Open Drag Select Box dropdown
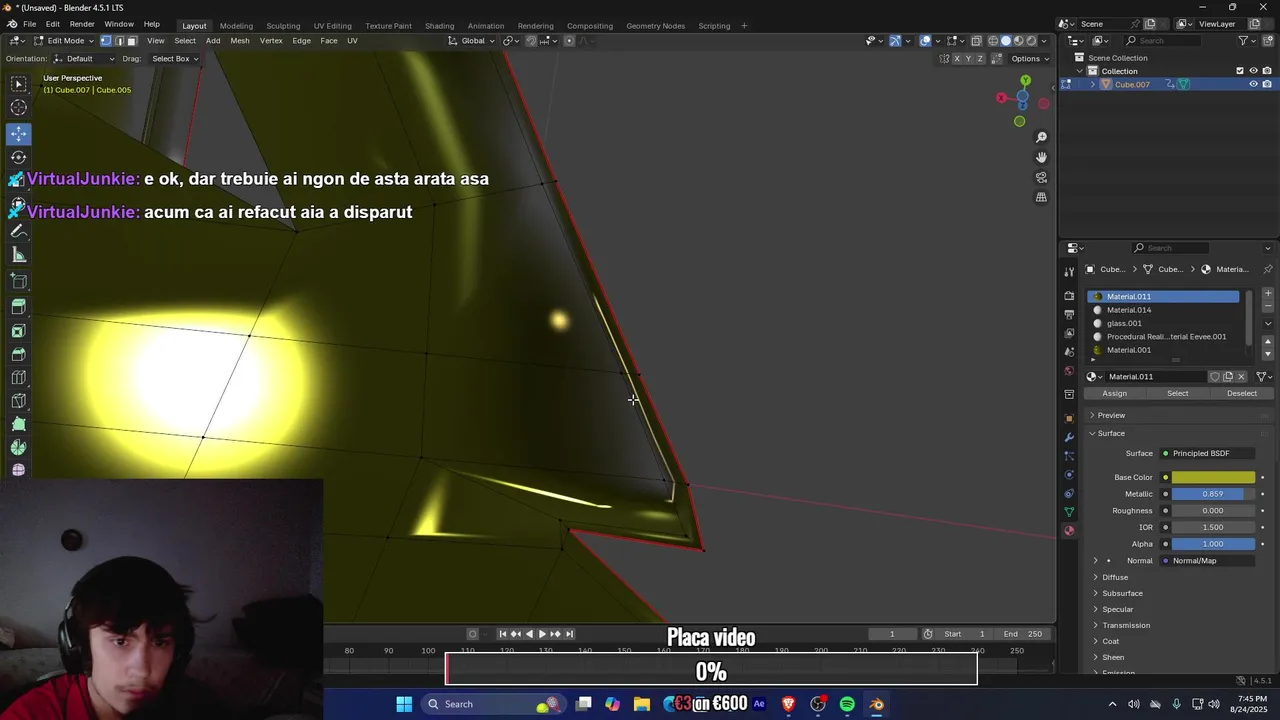 click(174, 59)
